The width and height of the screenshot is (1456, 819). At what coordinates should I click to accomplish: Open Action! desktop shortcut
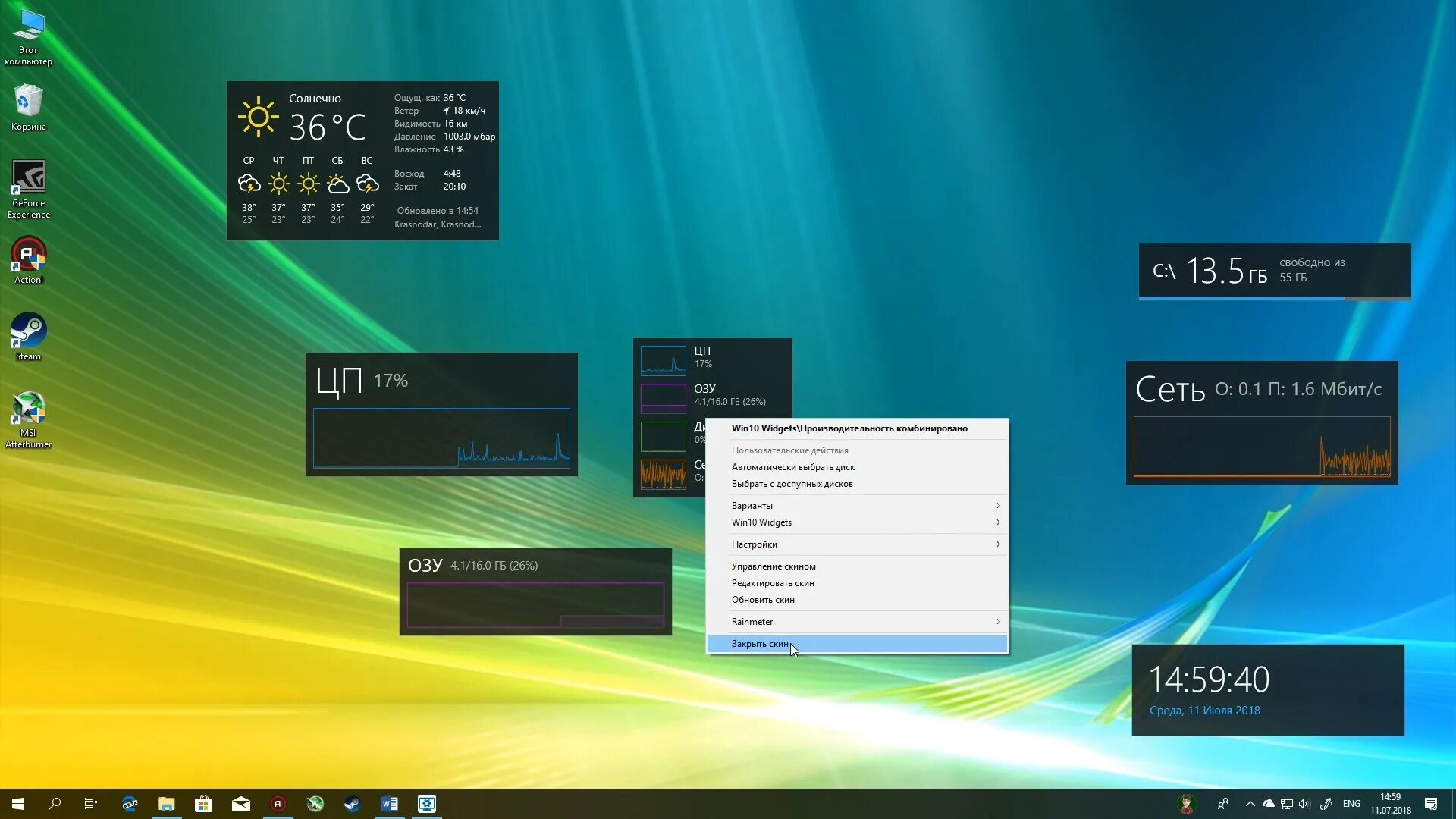pos(28,256)
